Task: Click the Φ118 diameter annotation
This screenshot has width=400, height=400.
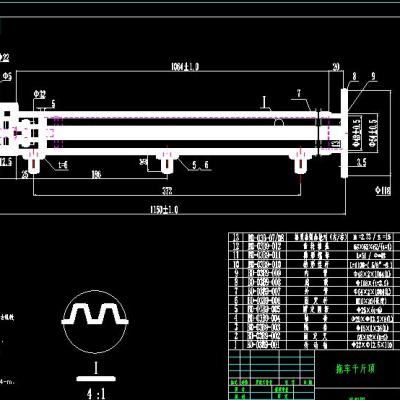Action: (x=383, y=191)
